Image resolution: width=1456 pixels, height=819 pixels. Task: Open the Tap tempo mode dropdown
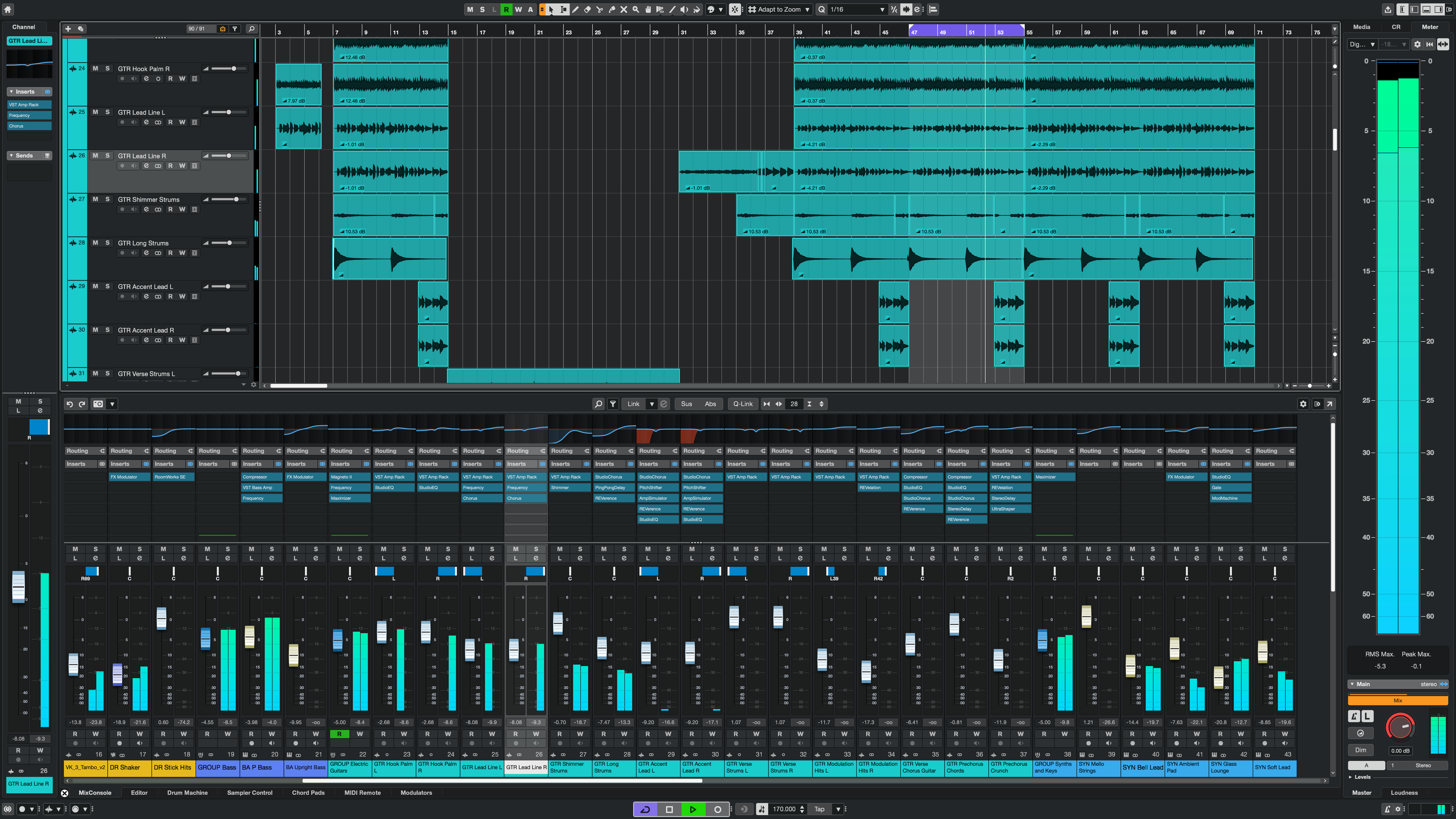(838, 809)
